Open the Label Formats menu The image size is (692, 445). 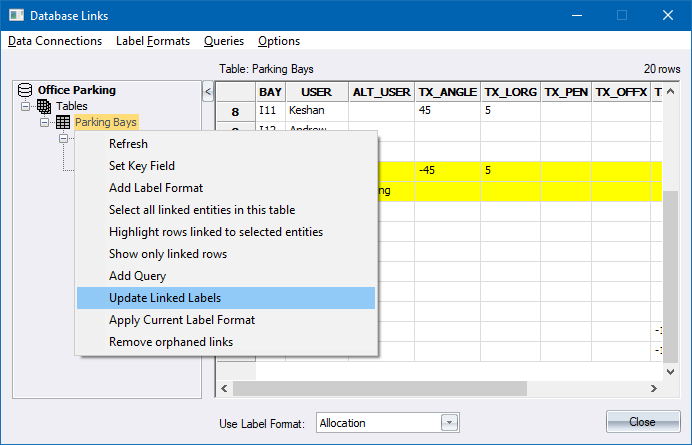(154, 41)
